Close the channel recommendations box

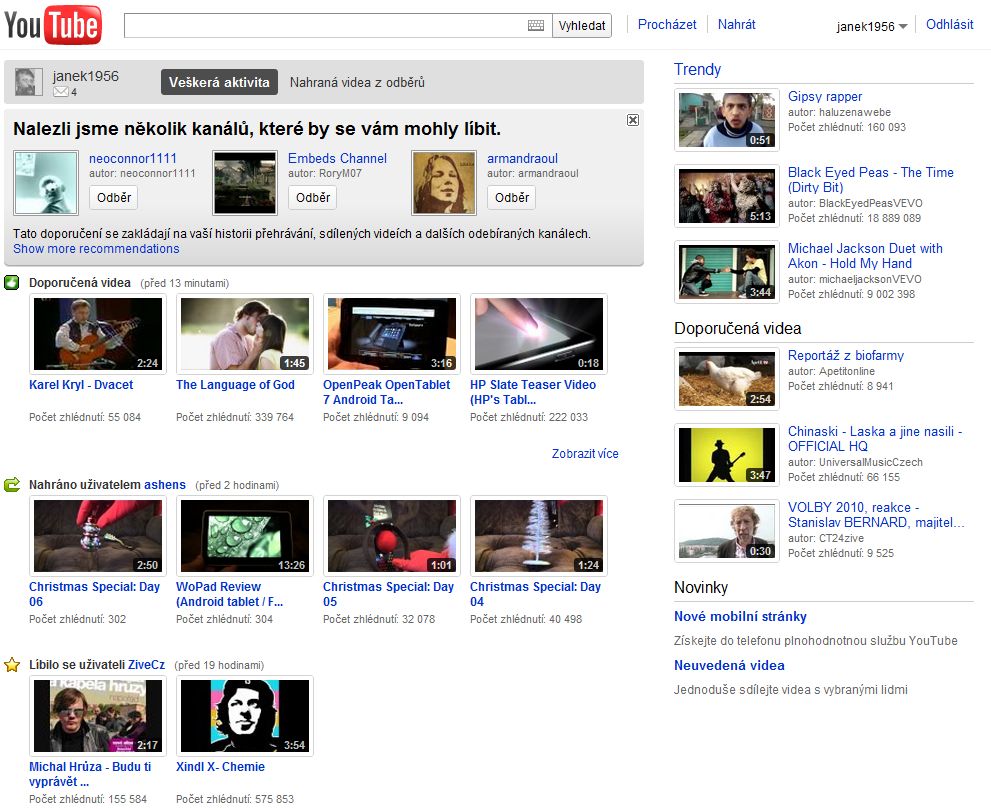[x=633, y=120]
